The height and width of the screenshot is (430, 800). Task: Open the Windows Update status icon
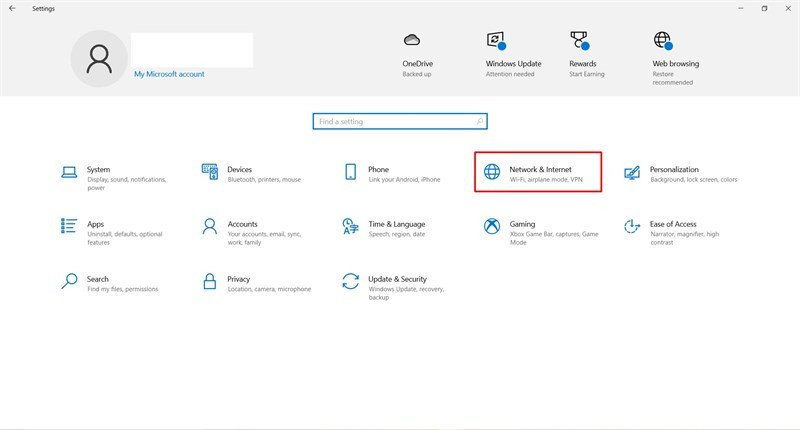(x=495, y=40)
